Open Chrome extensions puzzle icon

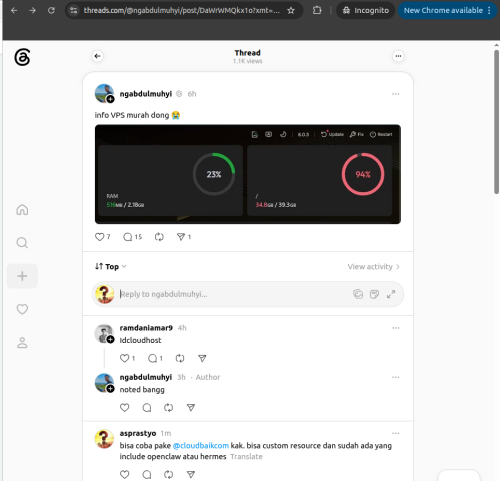[317, 10]
